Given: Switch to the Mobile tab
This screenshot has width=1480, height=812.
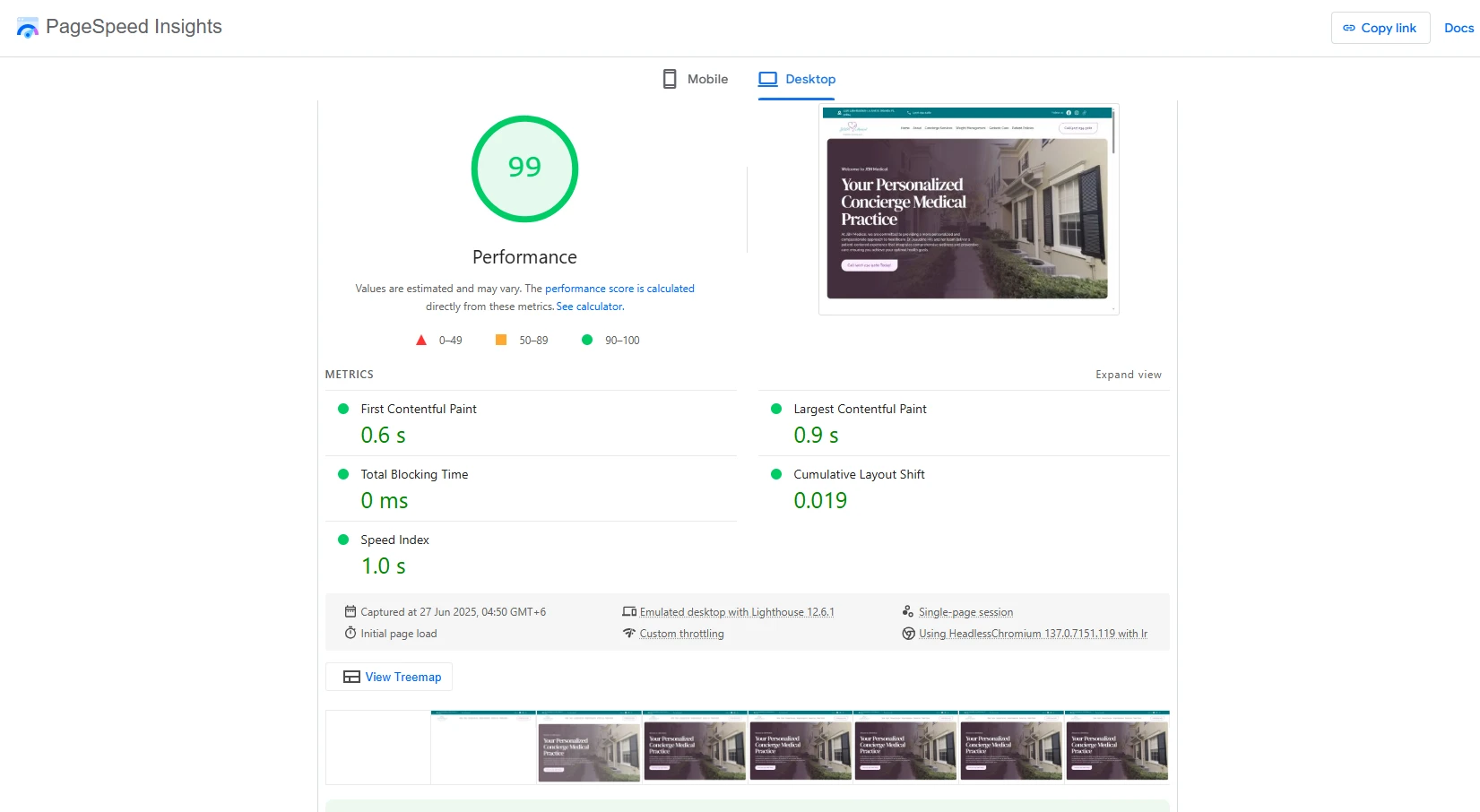Looking at the screenshot, I should [705, 79].
